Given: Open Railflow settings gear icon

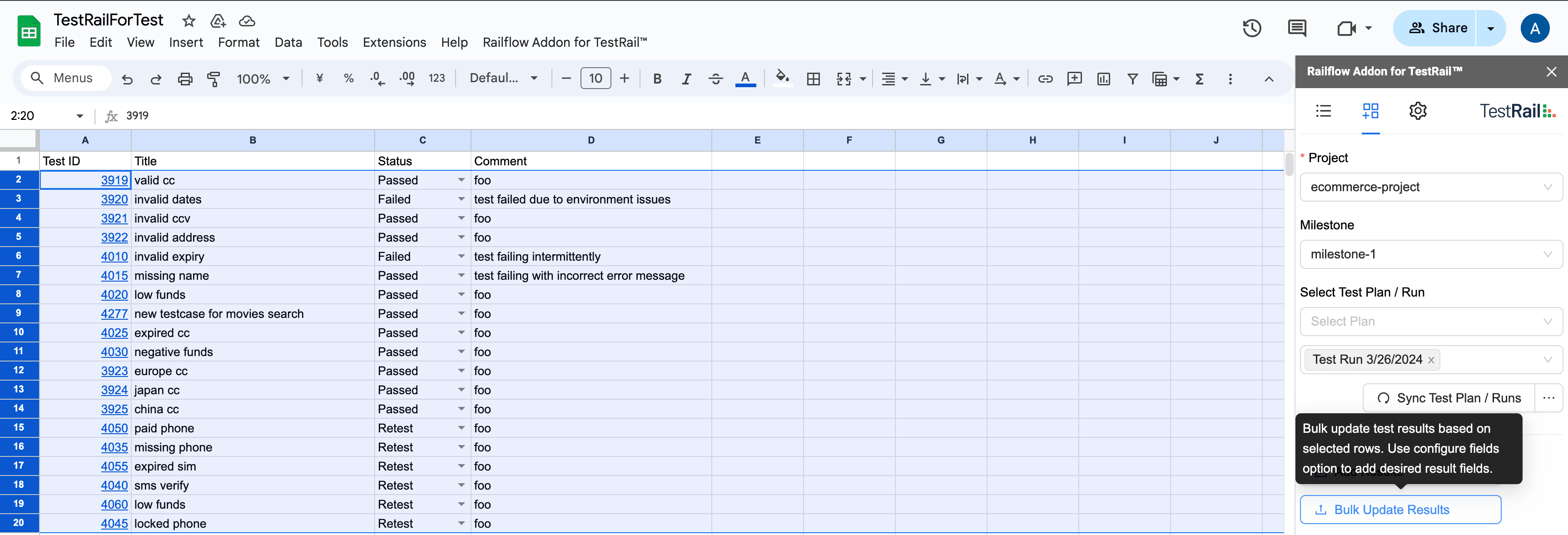Looking at the screenshot, I should [1418, 111].
